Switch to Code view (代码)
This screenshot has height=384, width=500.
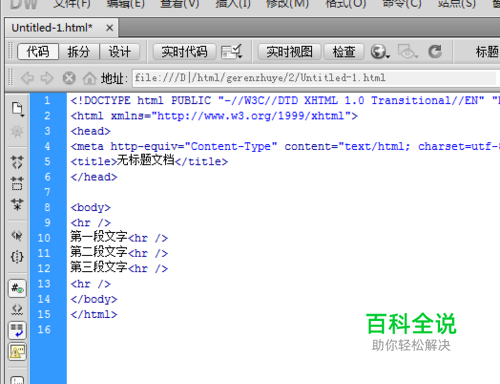[x=38, y=52]
